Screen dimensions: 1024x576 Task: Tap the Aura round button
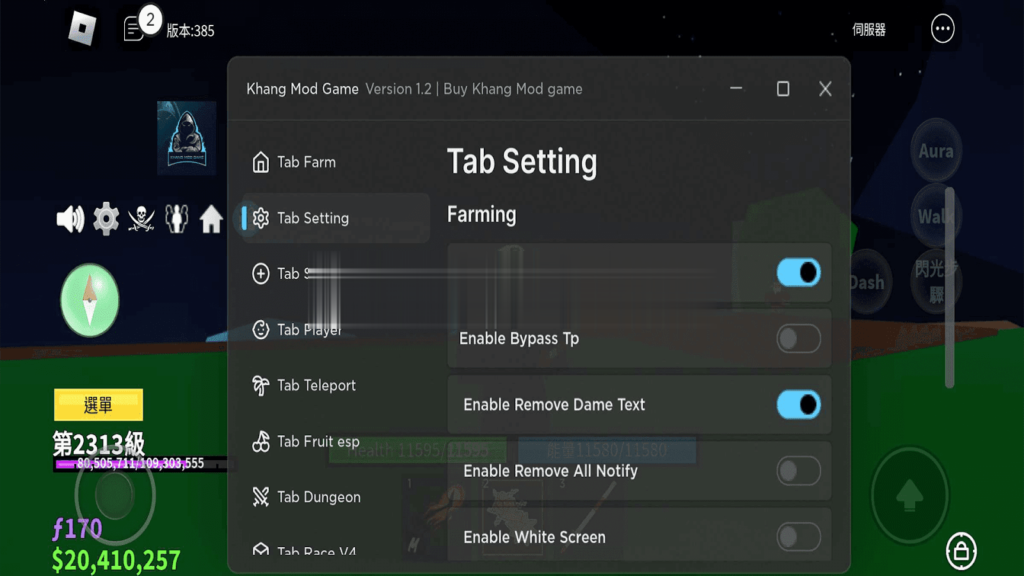pyautogui.click(x=936, y=152)
